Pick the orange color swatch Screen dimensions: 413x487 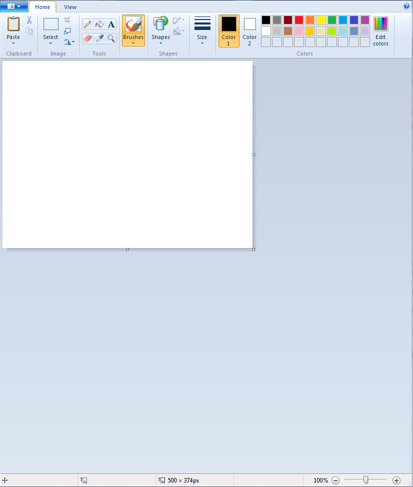(310, 20)
